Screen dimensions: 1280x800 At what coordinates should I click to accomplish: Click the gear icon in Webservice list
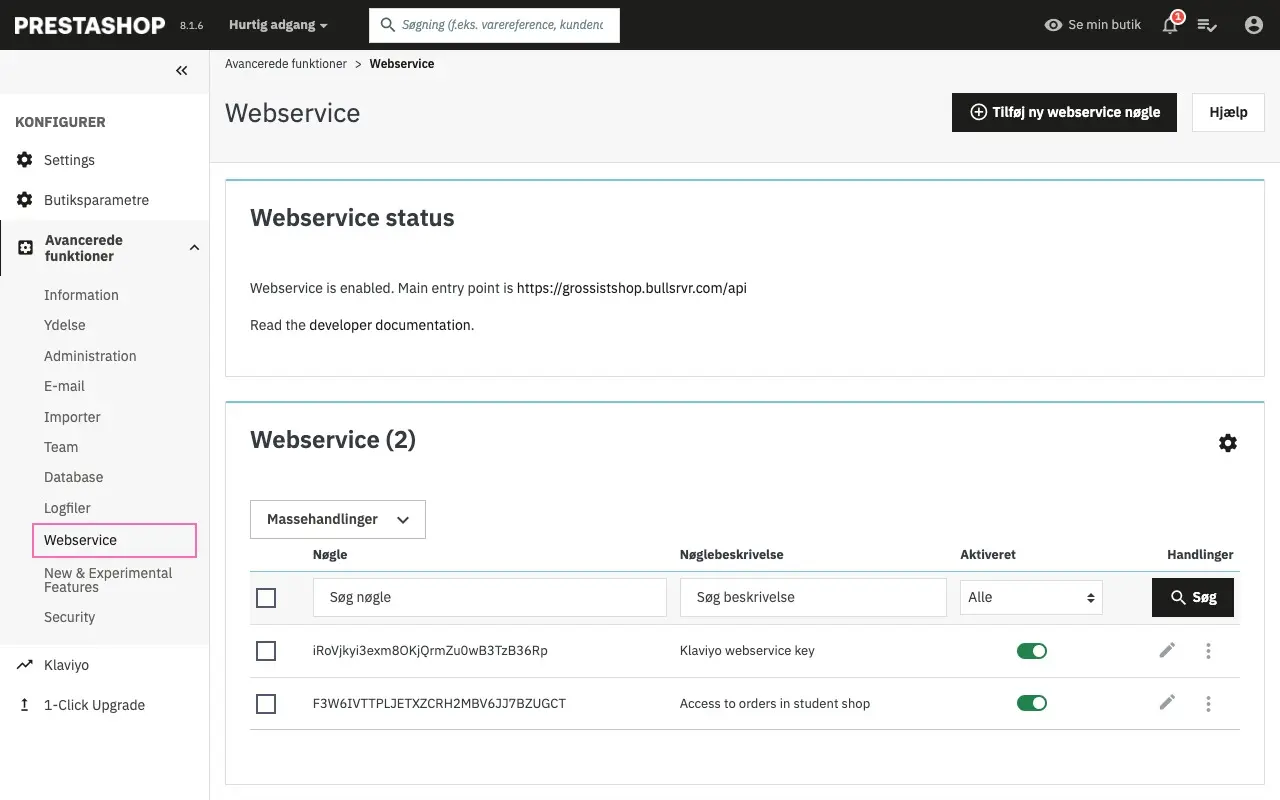coord(1227,443)
